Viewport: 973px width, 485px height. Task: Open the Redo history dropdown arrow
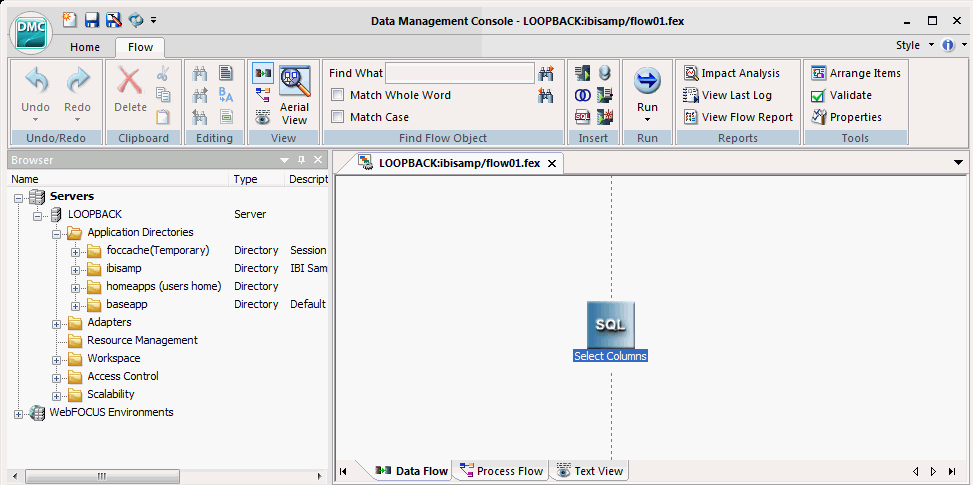(x=78, y=120)
